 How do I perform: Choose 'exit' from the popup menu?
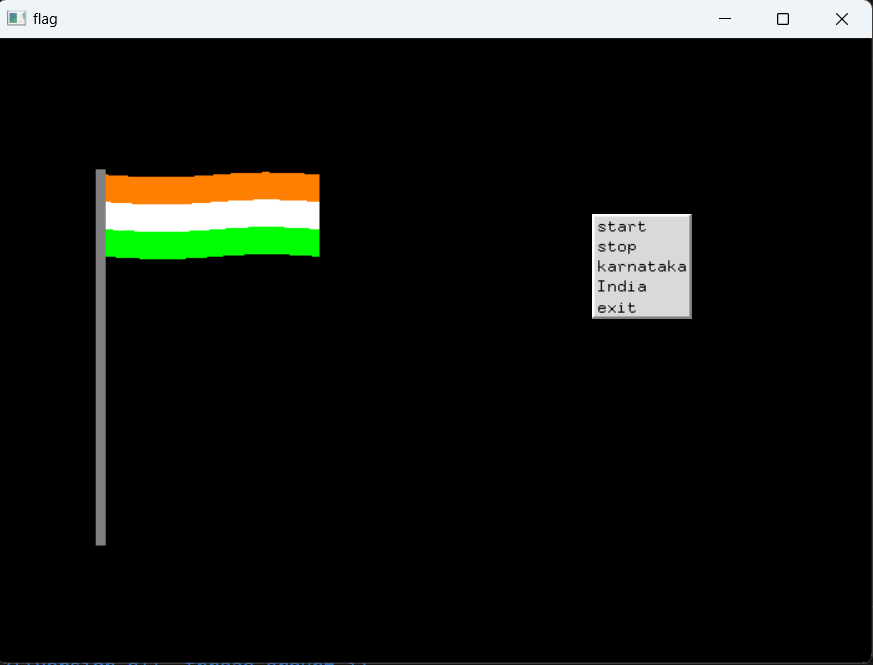(x=641, y=307)
